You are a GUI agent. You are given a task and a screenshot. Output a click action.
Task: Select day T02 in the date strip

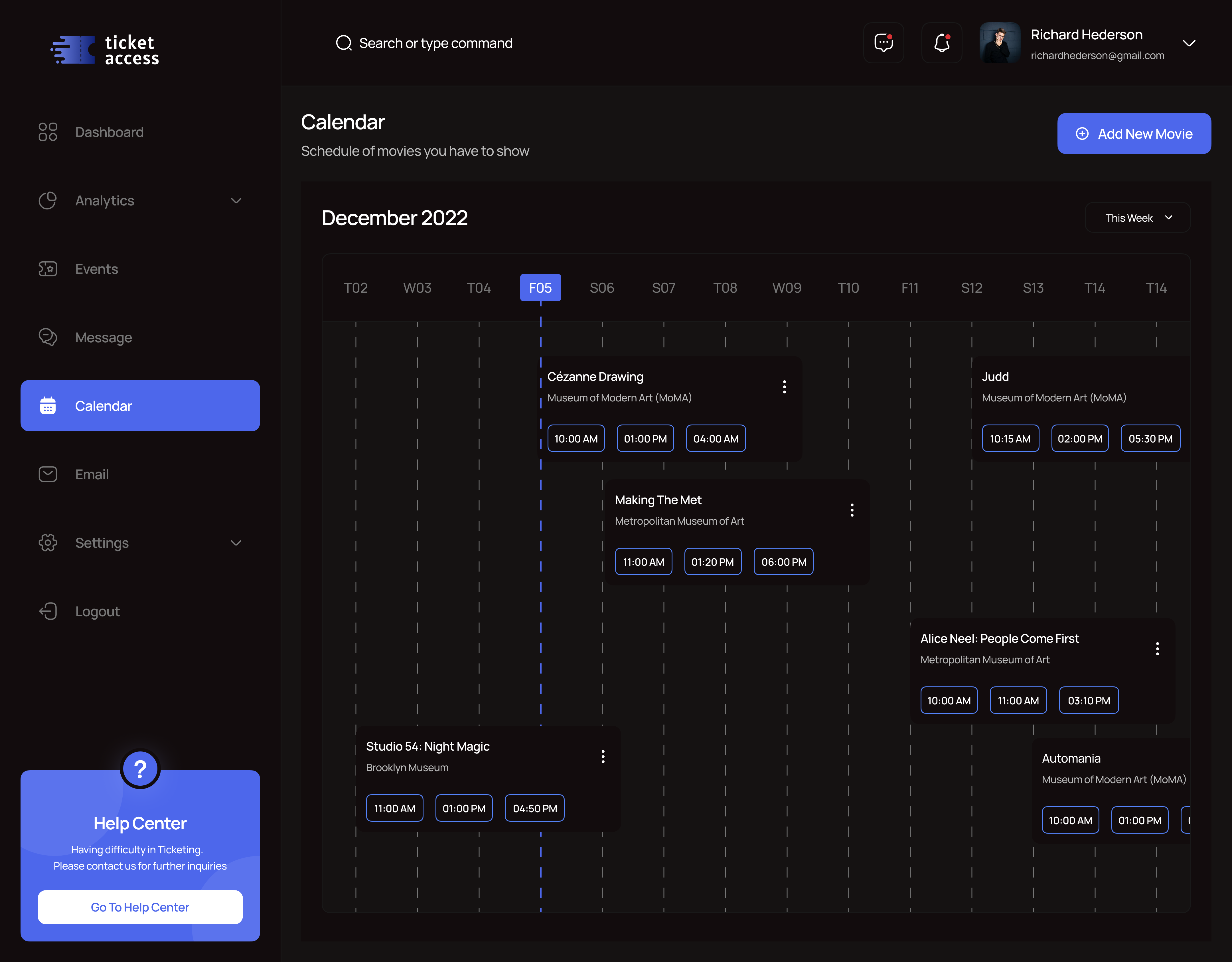[356, 288]
